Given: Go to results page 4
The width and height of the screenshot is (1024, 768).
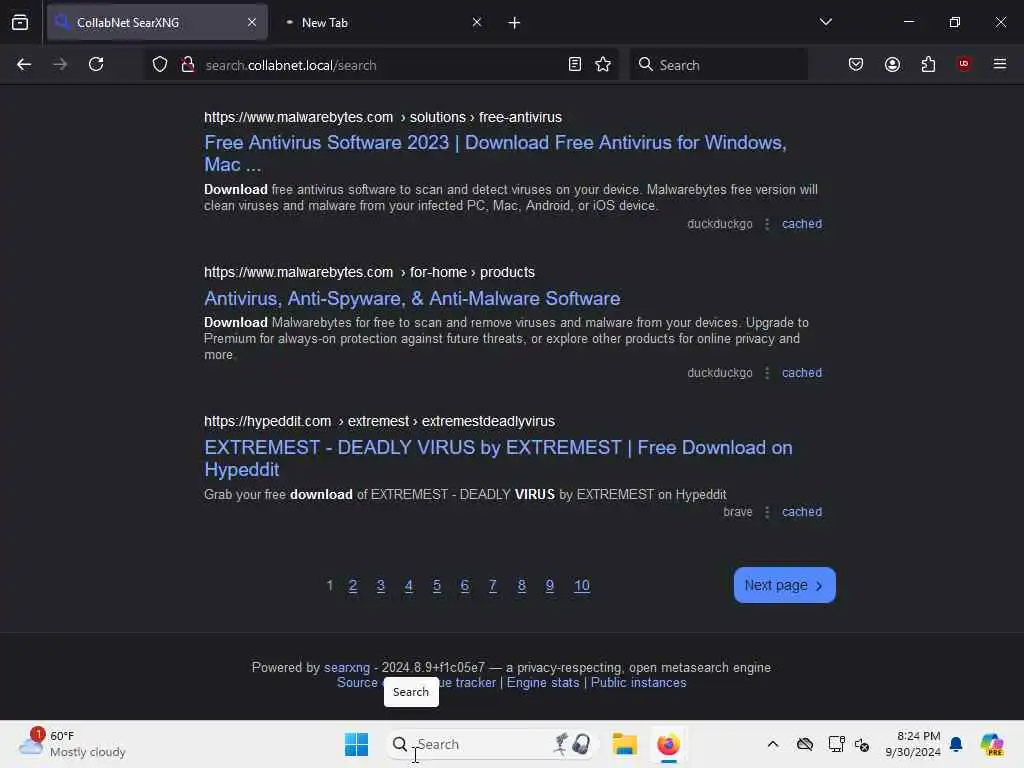Looking at the screenshot, I should click(409, 586).
